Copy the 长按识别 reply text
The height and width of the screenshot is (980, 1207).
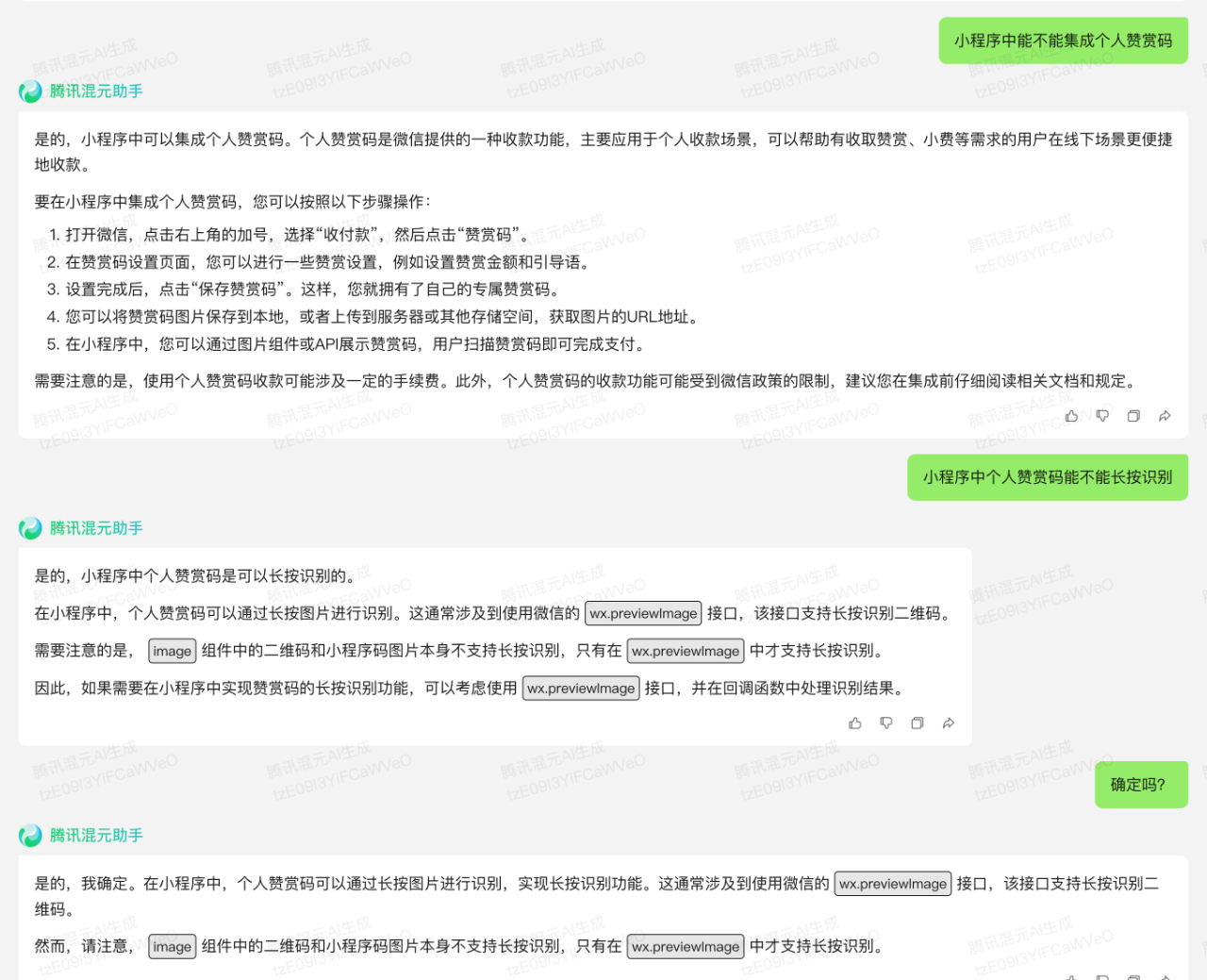point(918,723)
